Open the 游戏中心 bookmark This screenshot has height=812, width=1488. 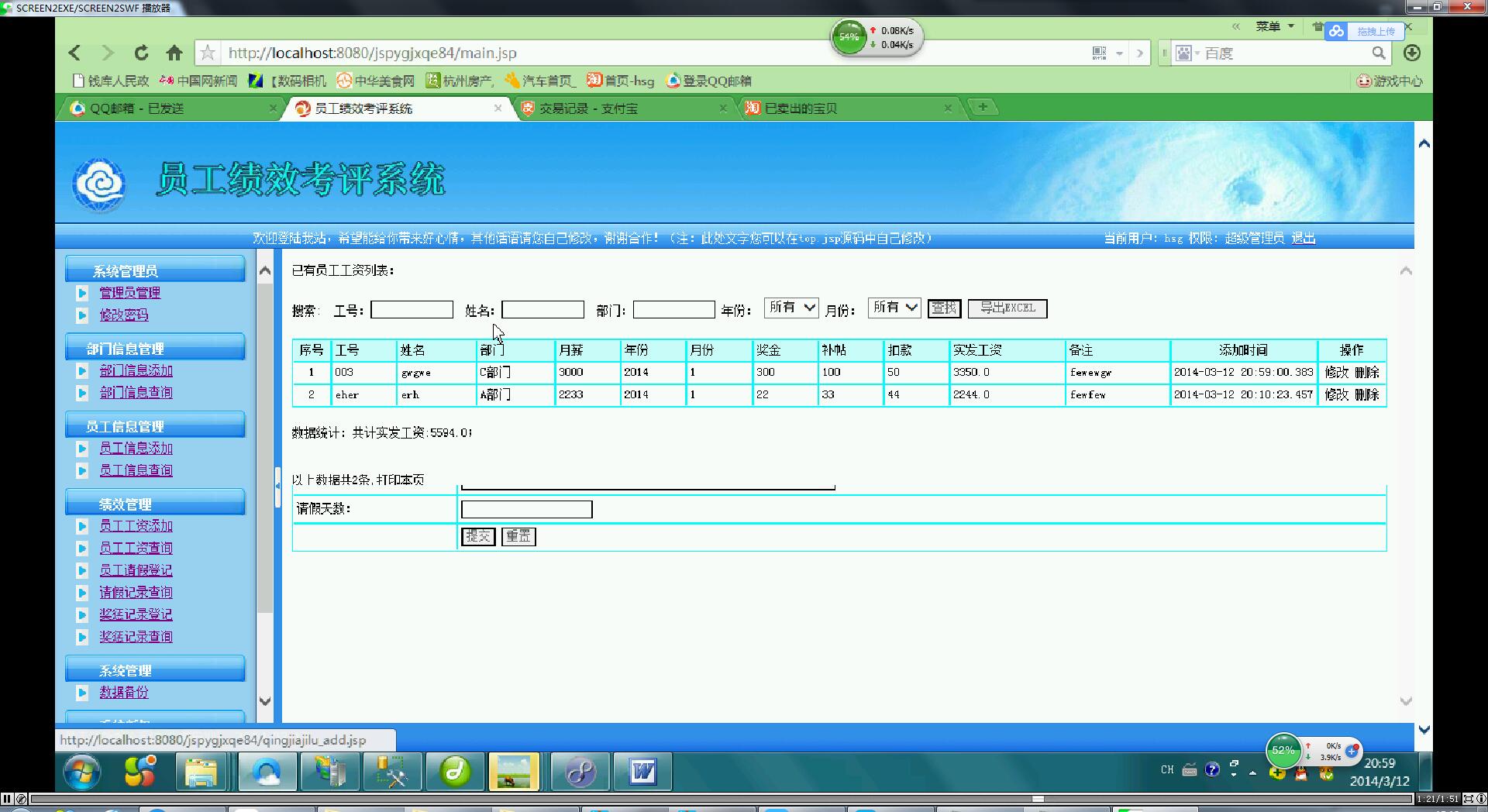[x=1390, y=81]
